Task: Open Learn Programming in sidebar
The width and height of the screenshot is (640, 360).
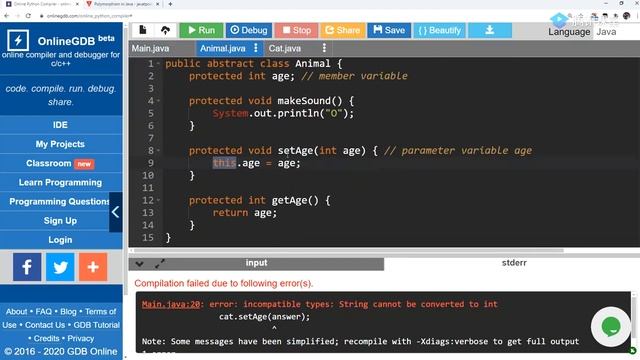Action: point(61,182)
